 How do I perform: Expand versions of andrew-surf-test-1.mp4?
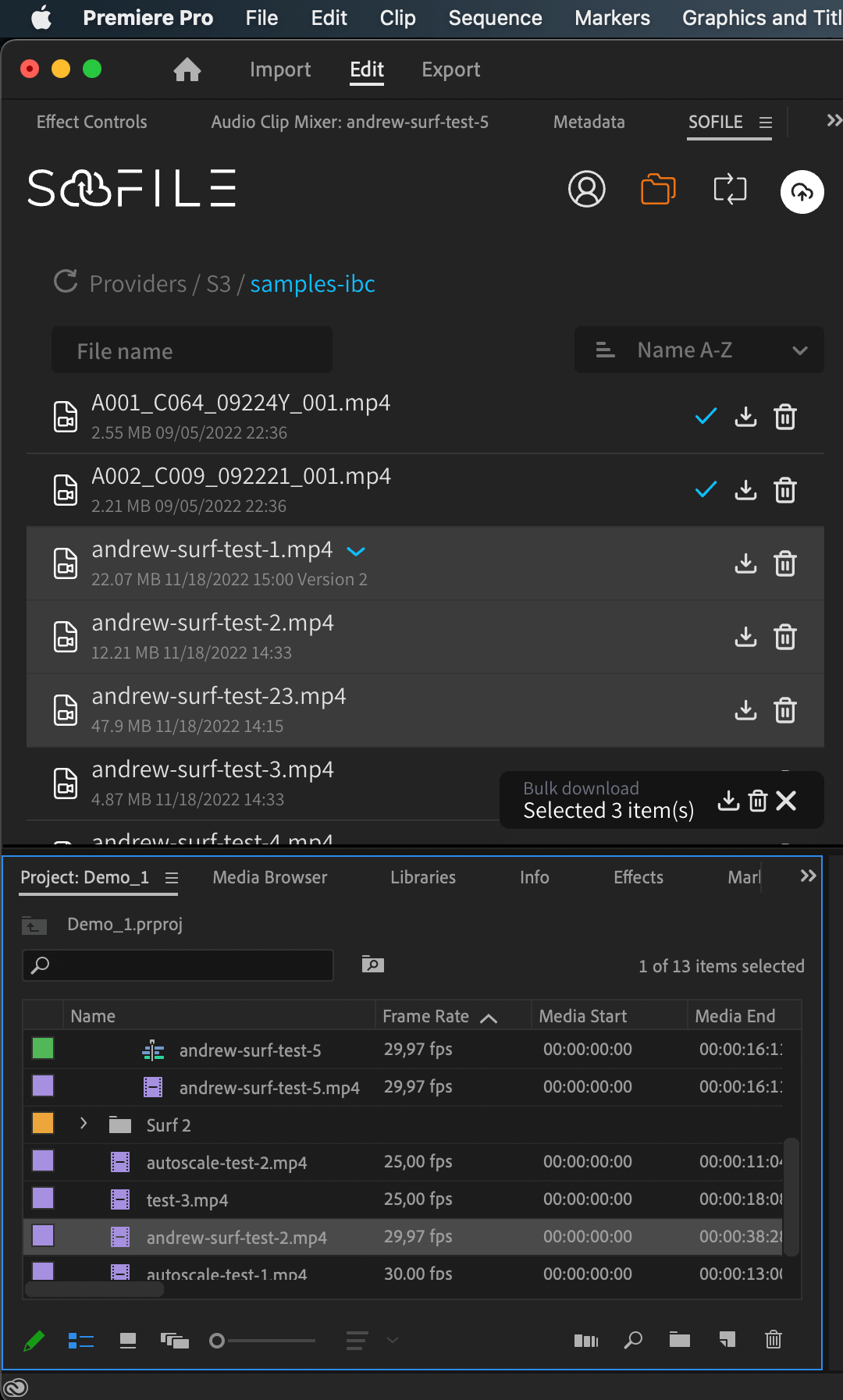[x=356, y=551]
